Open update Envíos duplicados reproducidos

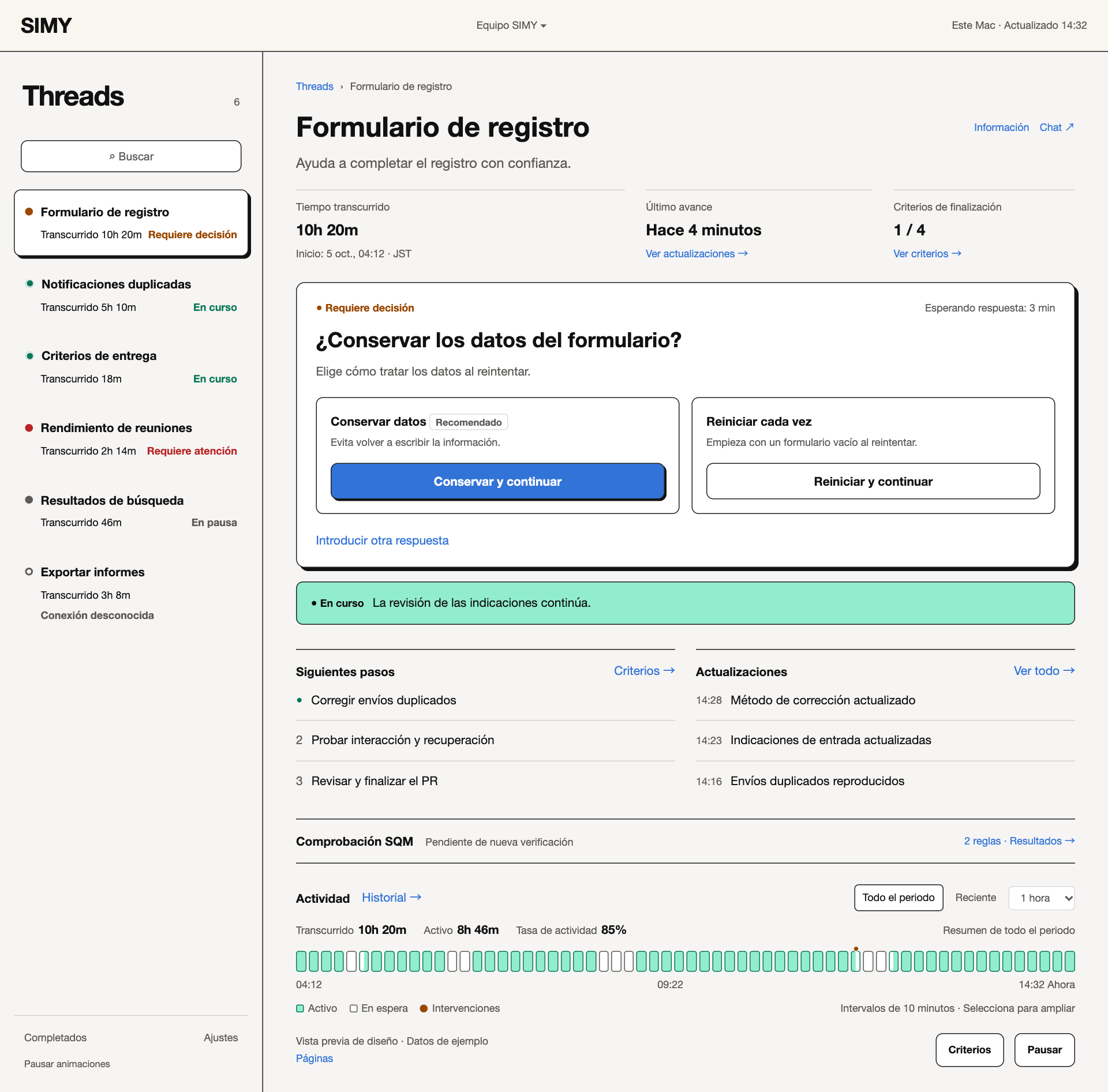885,781
